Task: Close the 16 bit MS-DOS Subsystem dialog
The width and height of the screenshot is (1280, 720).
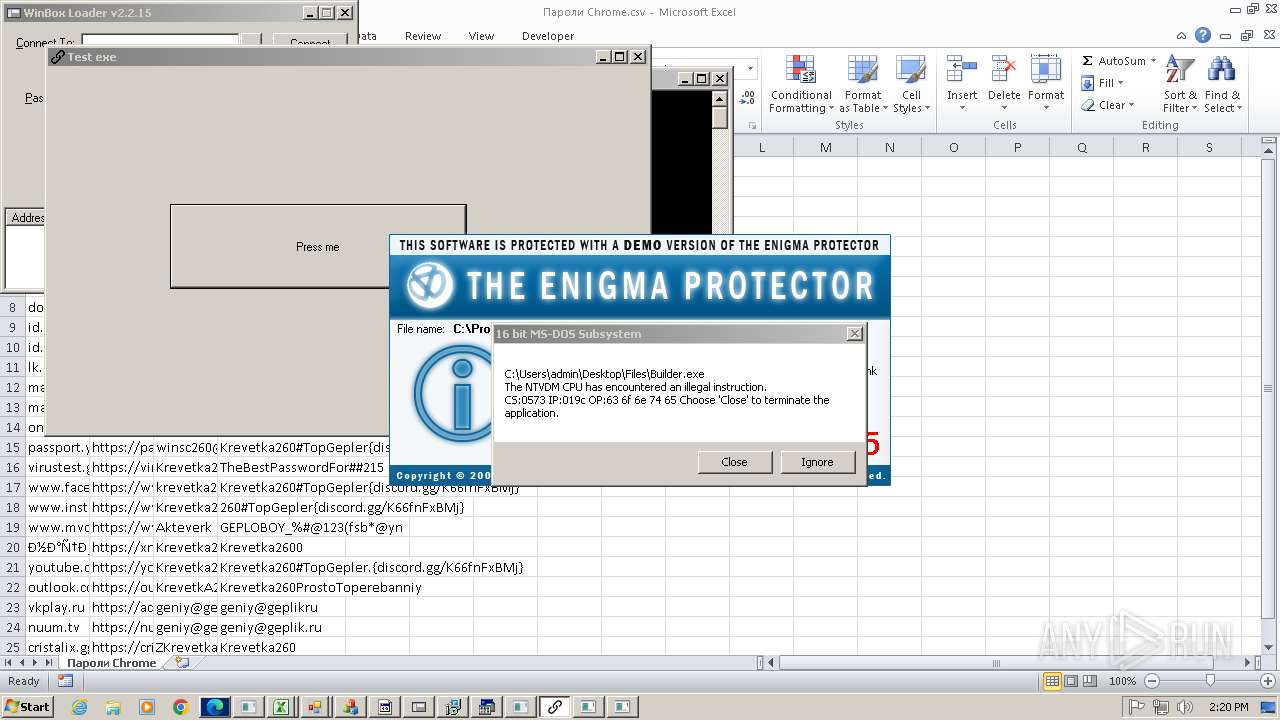Action: (854, 334)
